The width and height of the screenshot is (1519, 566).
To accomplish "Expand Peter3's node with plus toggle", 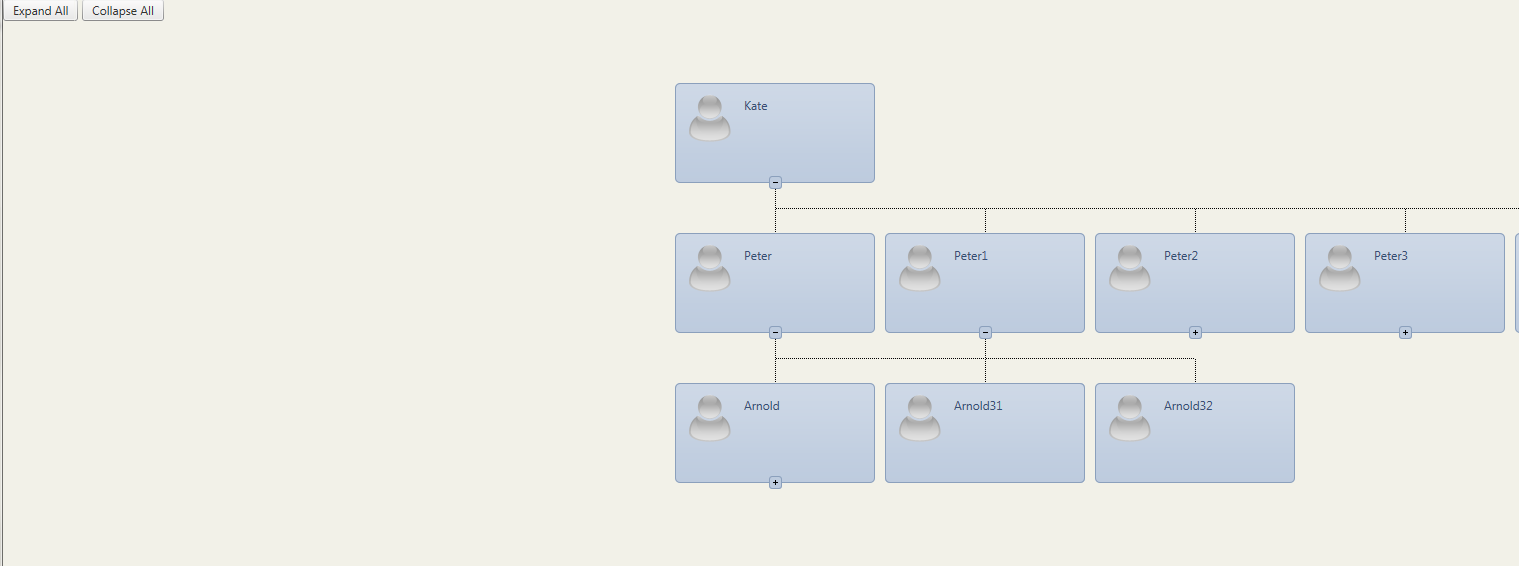I will [x=1405, y=332].
